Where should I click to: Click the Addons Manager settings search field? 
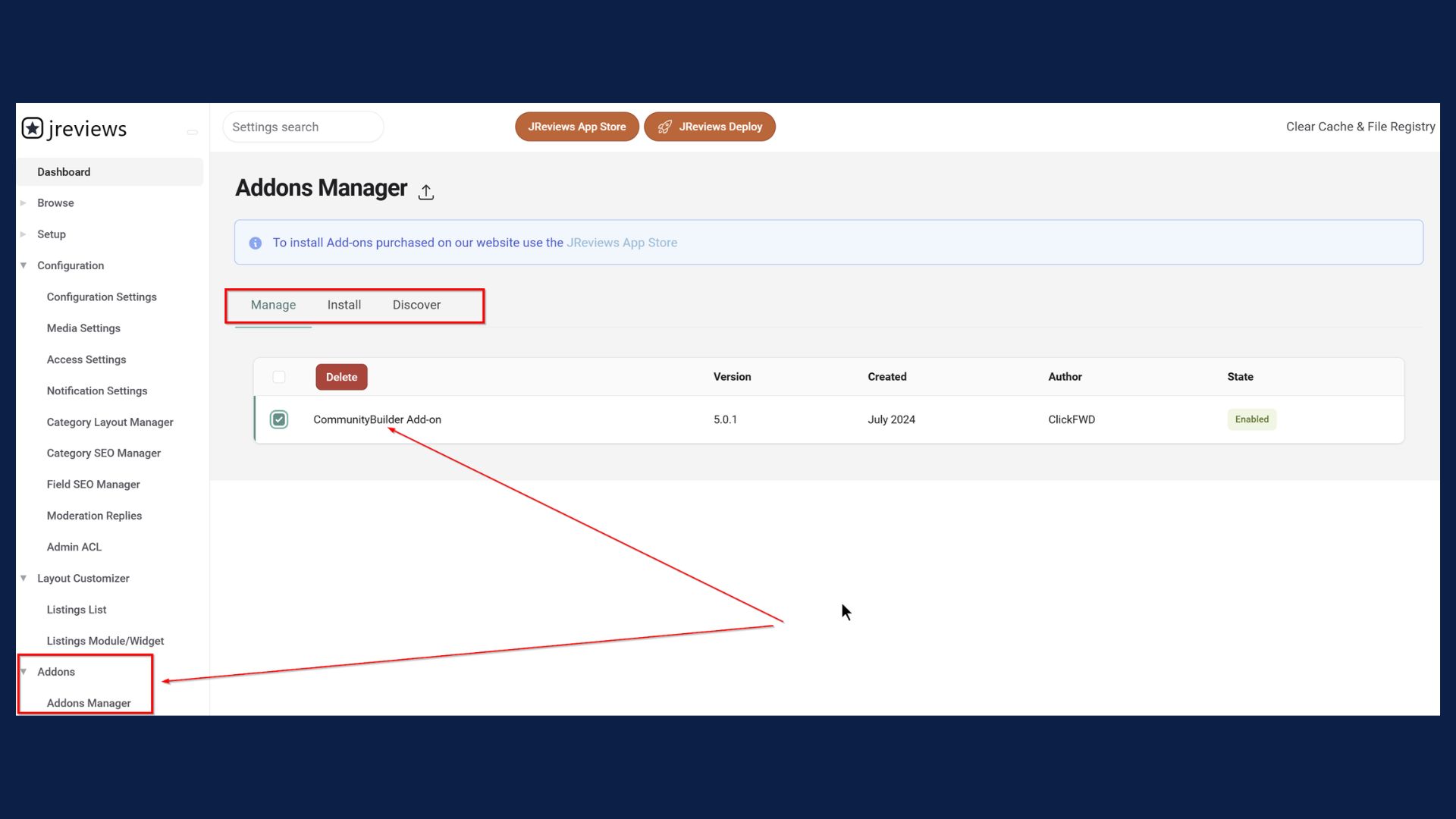tap(303, 126)
